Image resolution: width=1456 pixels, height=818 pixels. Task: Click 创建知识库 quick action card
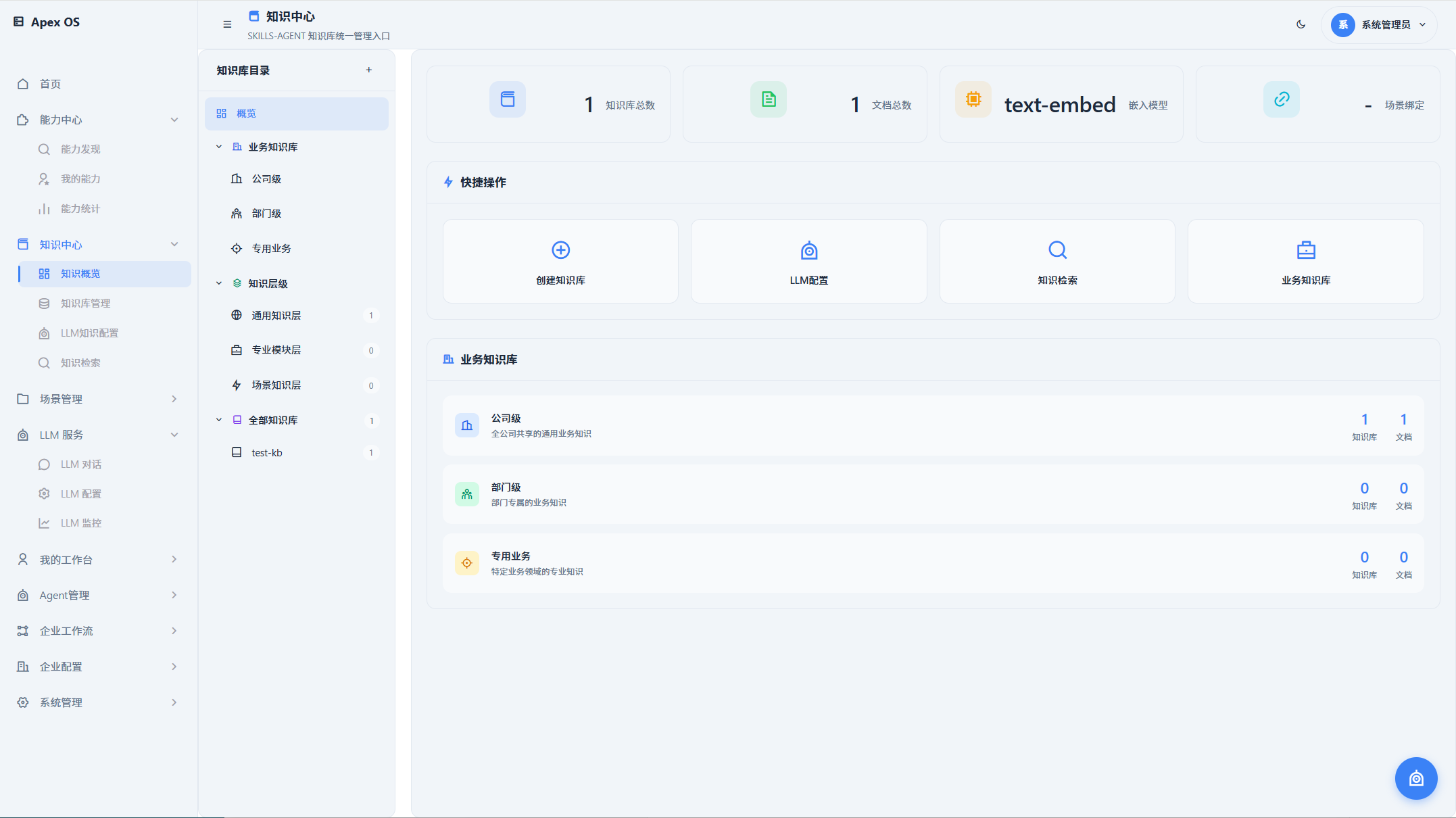click(x=560, y=261)
